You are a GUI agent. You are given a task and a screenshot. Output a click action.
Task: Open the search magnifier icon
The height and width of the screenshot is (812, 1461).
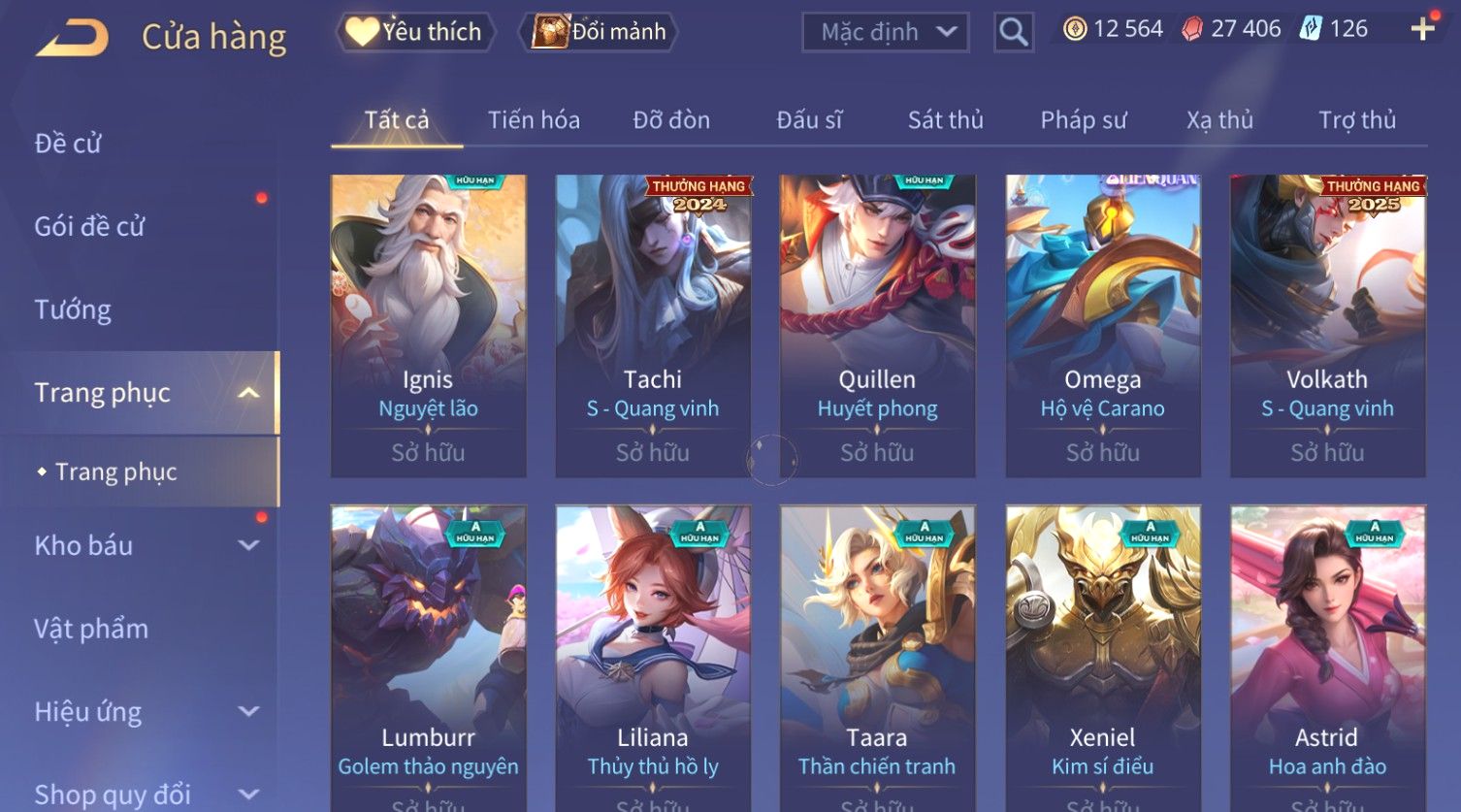(x=1013, y=32)
